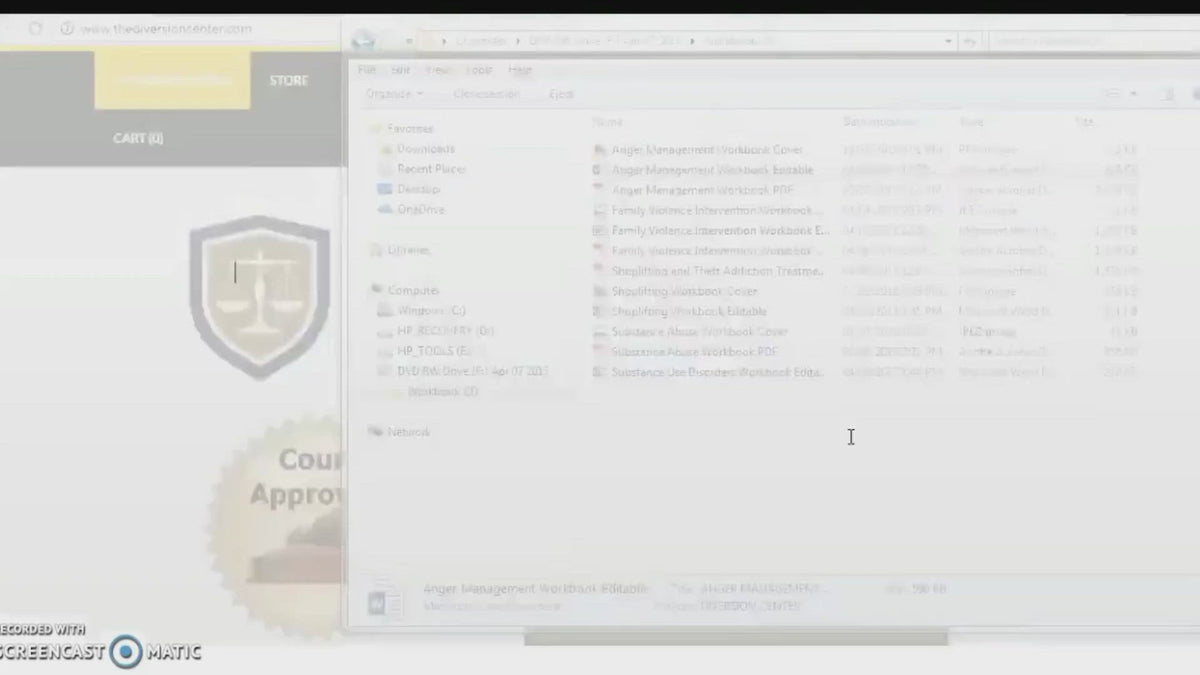Sort files by the Name column header
Screen dimensions: 1200x675
point(608,122)
